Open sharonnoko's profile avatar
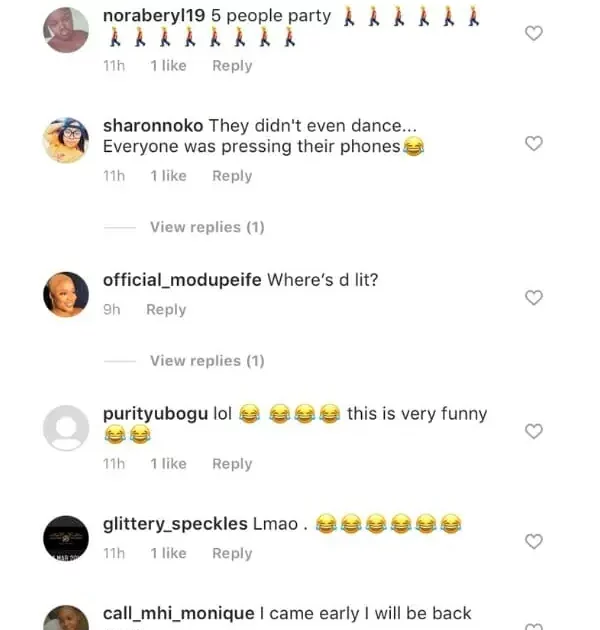The image size is (600, 630). point(67,141)
